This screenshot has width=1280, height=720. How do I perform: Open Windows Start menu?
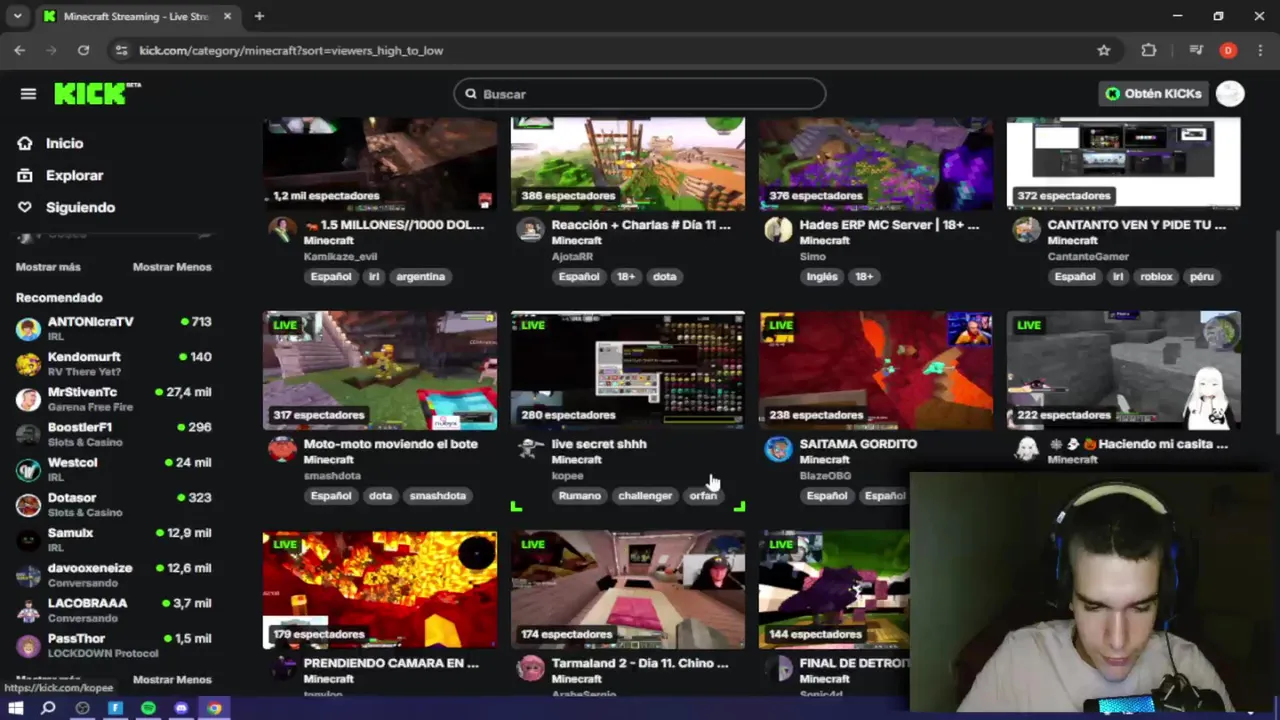click(x=16, y=708)
